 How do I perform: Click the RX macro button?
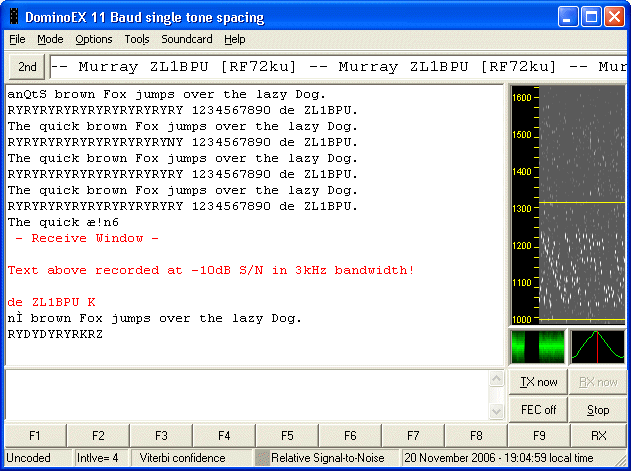tap(598, 436)
